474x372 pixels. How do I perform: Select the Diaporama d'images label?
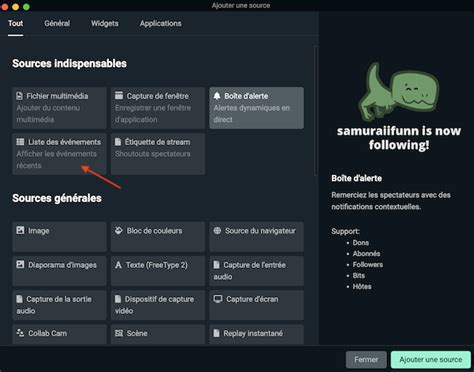click(62, 265)
